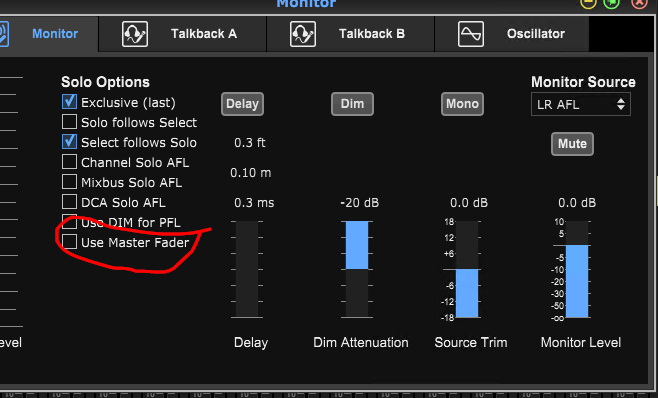Toggle the Dim button
The height and width of the screenshot is (398, 658).
(x=352, y=104)
